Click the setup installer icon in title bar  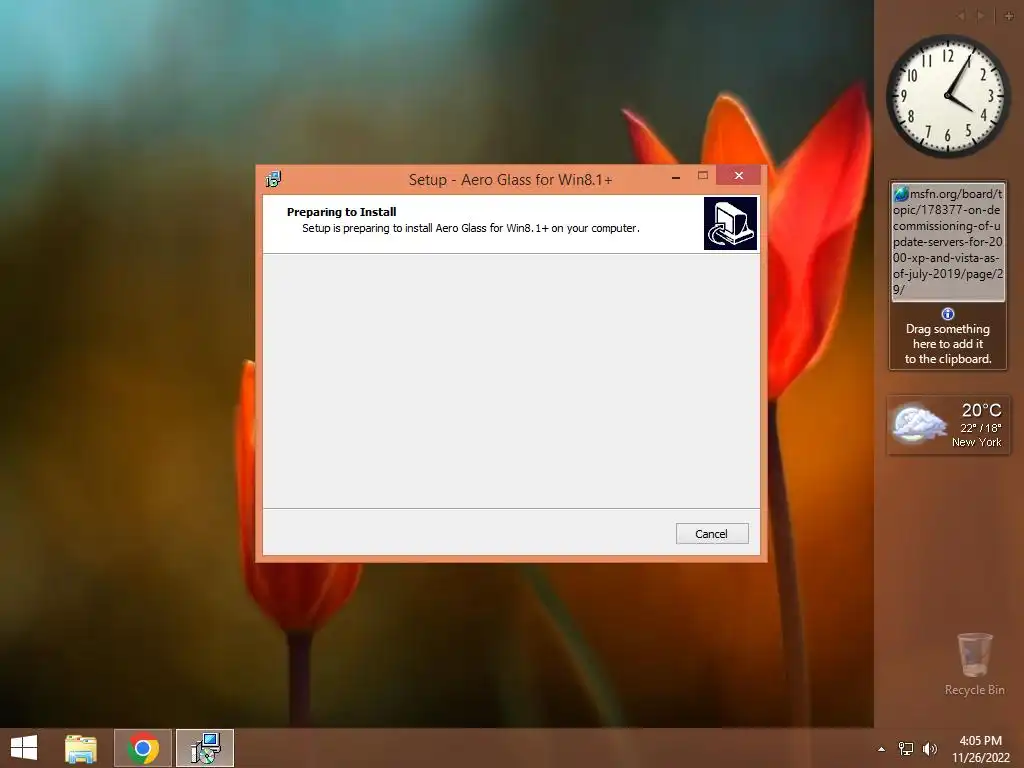273,179
